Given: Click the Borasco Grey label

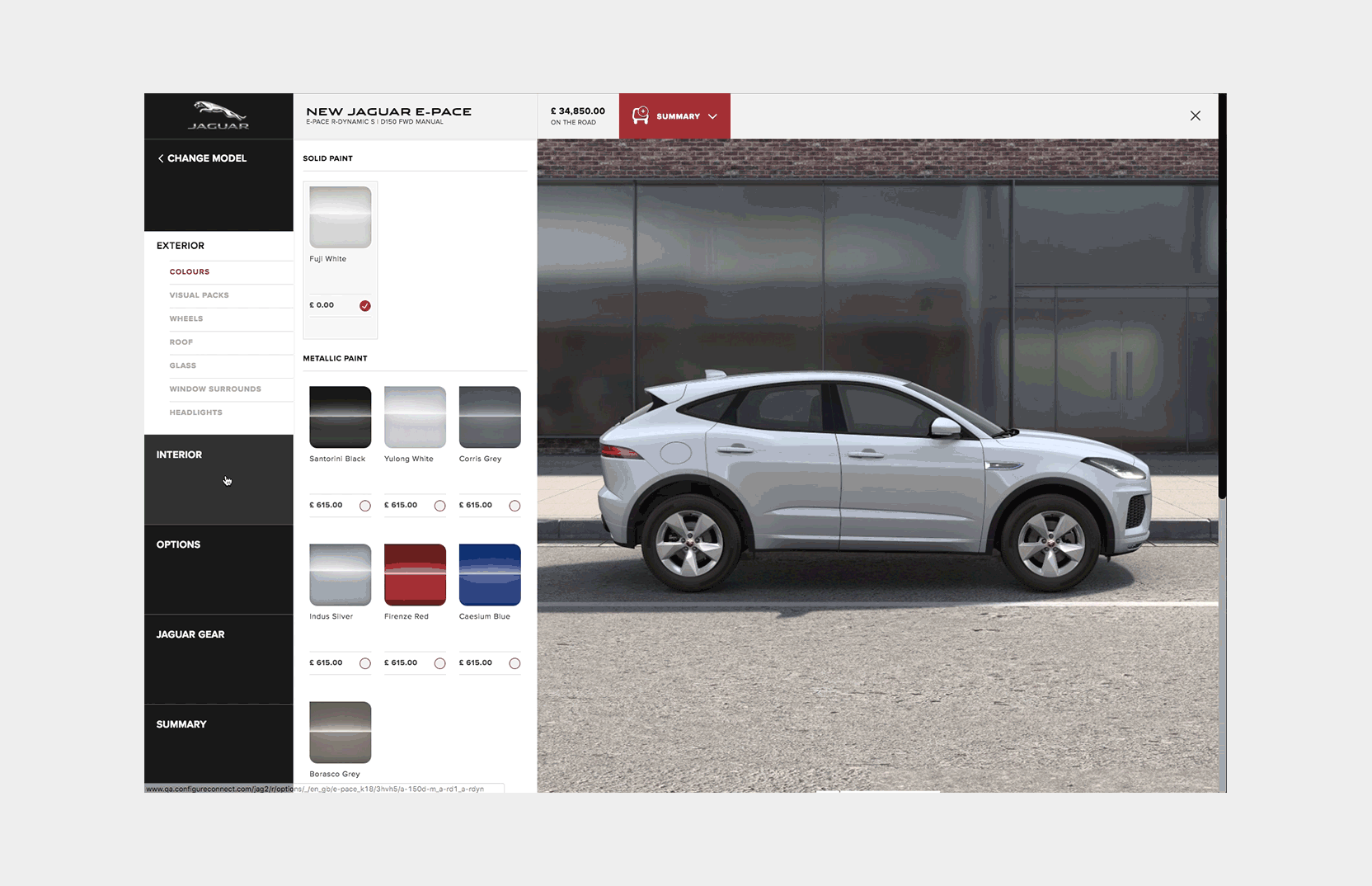Looking at the screenshot, I should coord(335,774).
